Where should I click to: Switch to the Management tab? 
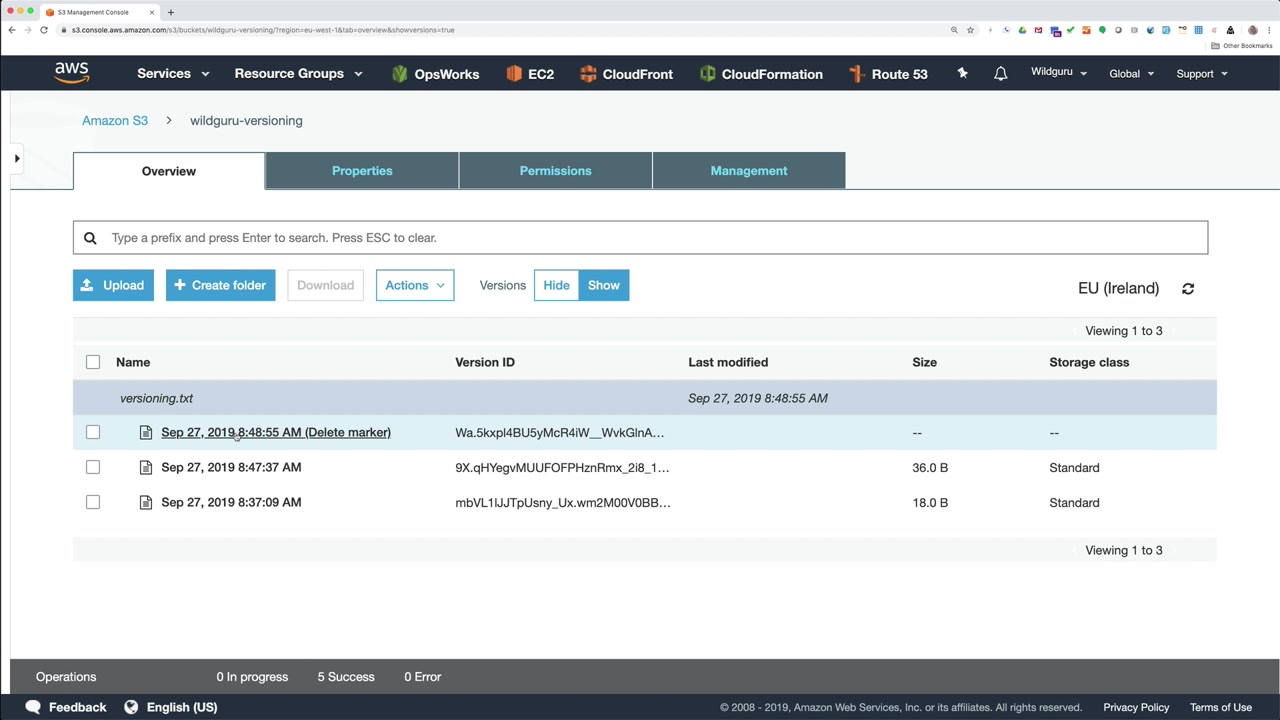pyautogui.click(x=749, y=171)
